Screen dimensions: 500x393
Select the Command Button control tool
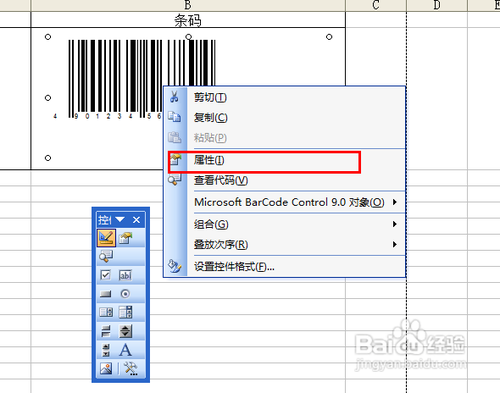[x=106, y=294]
